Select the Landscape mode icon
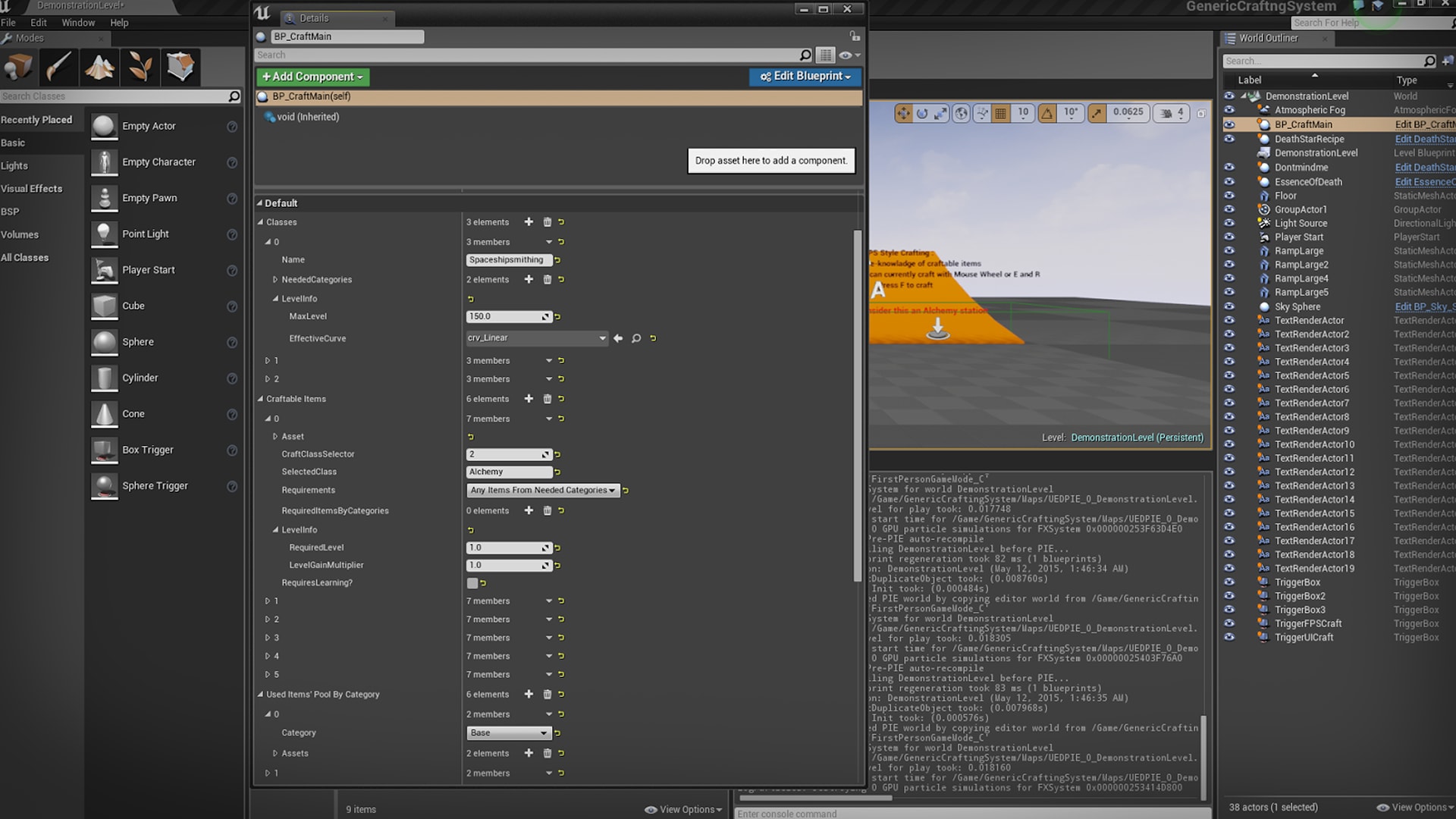 [99, 67]
